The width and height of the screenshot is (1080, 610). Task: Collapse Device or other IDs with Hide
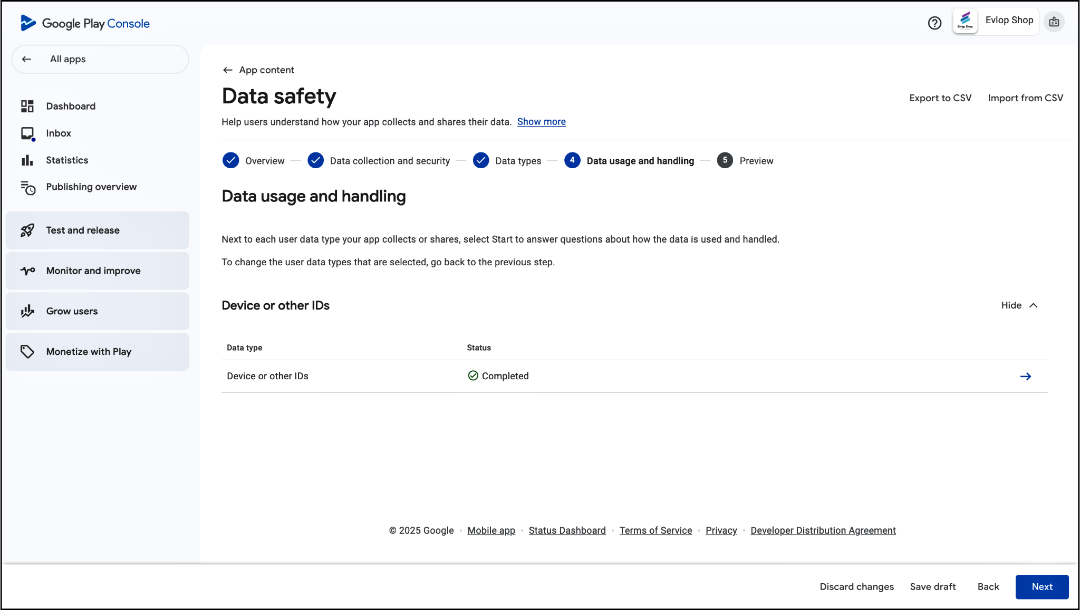pos(1019,306)
